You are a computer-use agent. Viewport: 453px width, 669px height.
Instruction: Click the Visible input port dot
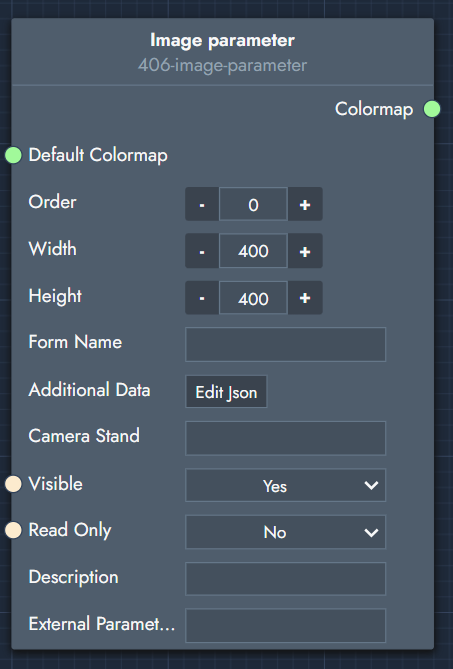[x=13, y=484]
